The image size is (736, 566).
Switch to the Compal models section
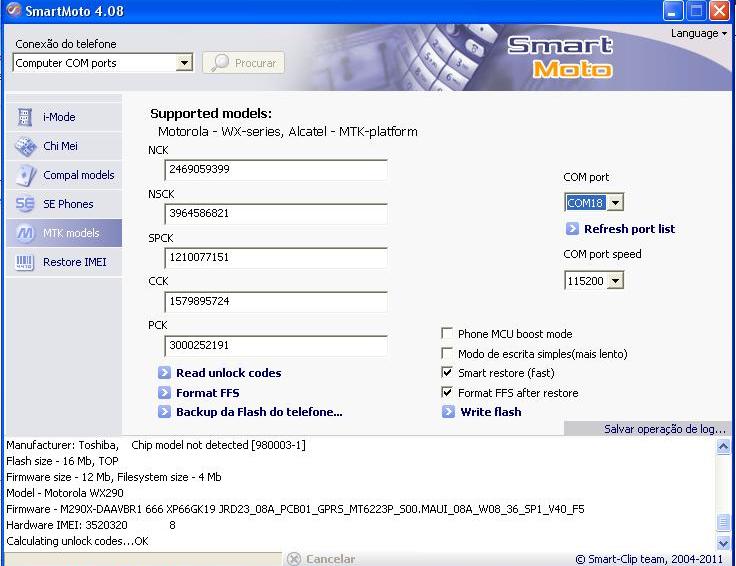[x=64, y=175]
